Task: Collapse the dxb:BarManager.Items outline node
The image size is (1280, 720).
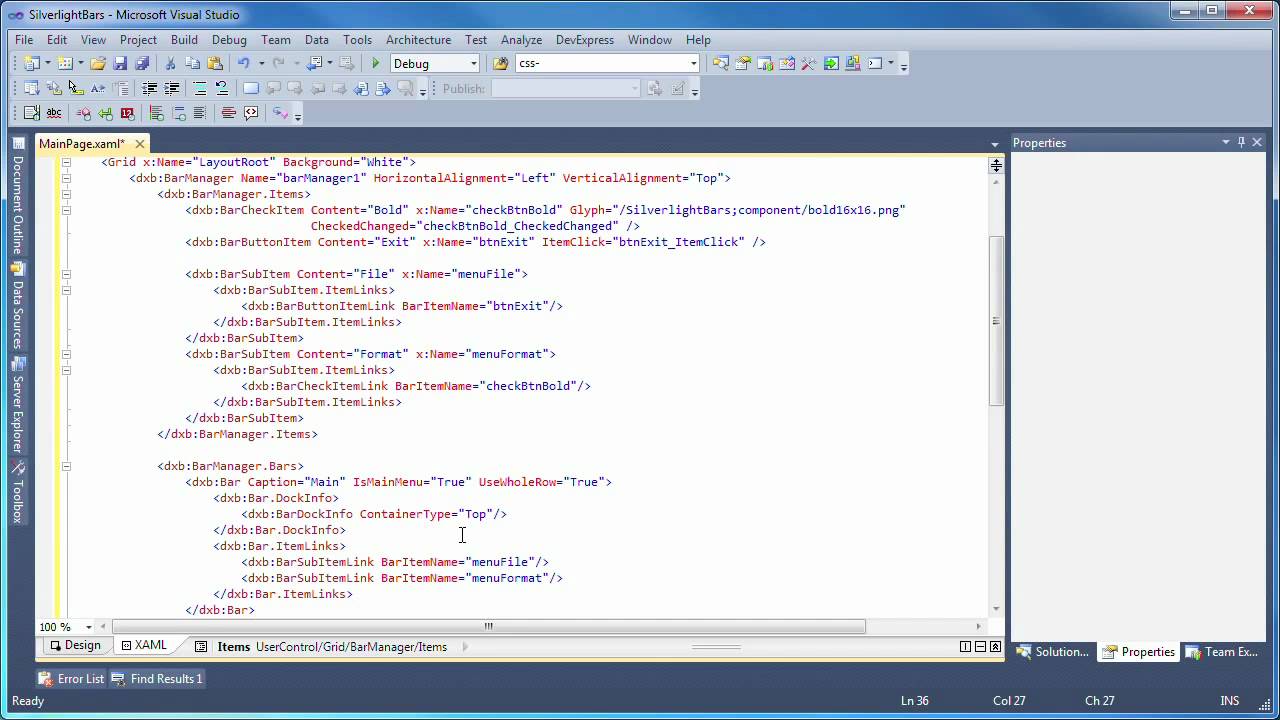Action: (66, 194)
